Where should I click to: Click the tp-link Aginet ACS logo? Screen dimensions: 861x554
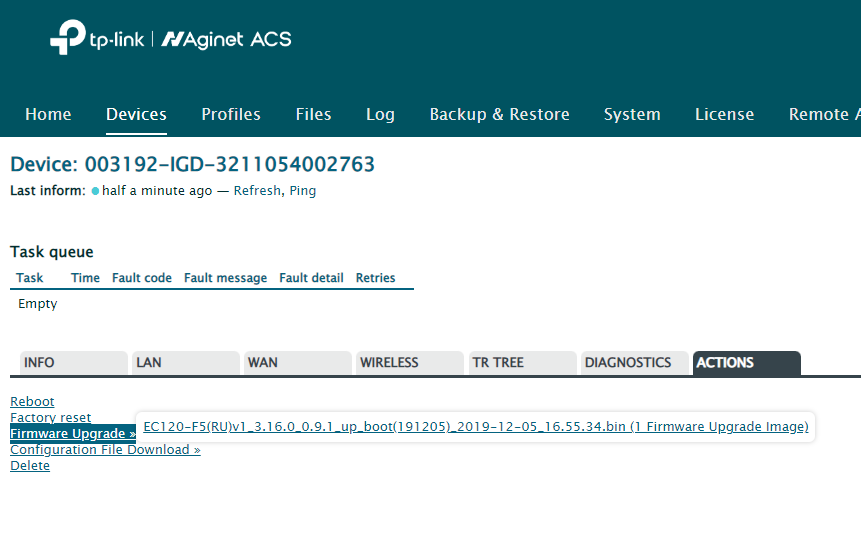(170, 39)
